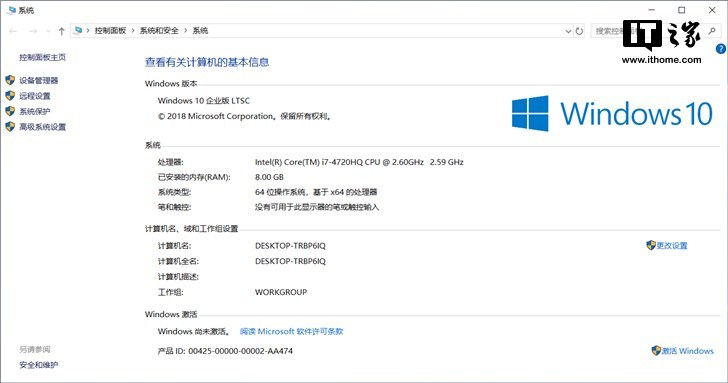Open the recent locations dropdown arrow
Screen dimensions: 728x383
pyautogui.click(x=48, y=31)
